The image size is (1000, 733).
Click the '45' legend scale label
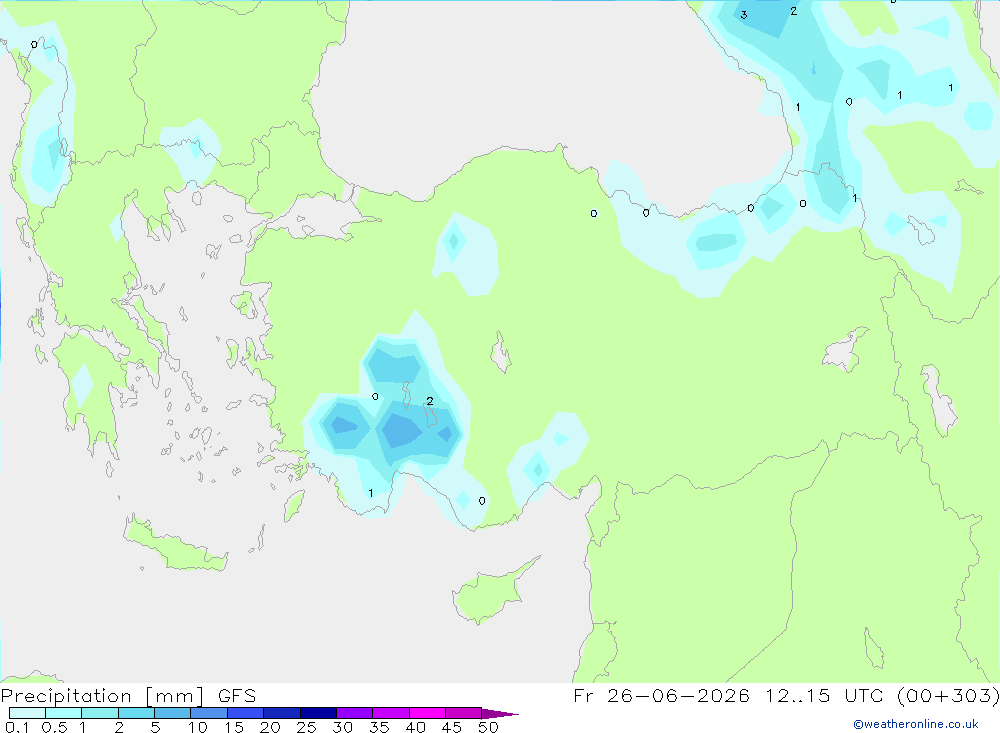coord(452,727)
